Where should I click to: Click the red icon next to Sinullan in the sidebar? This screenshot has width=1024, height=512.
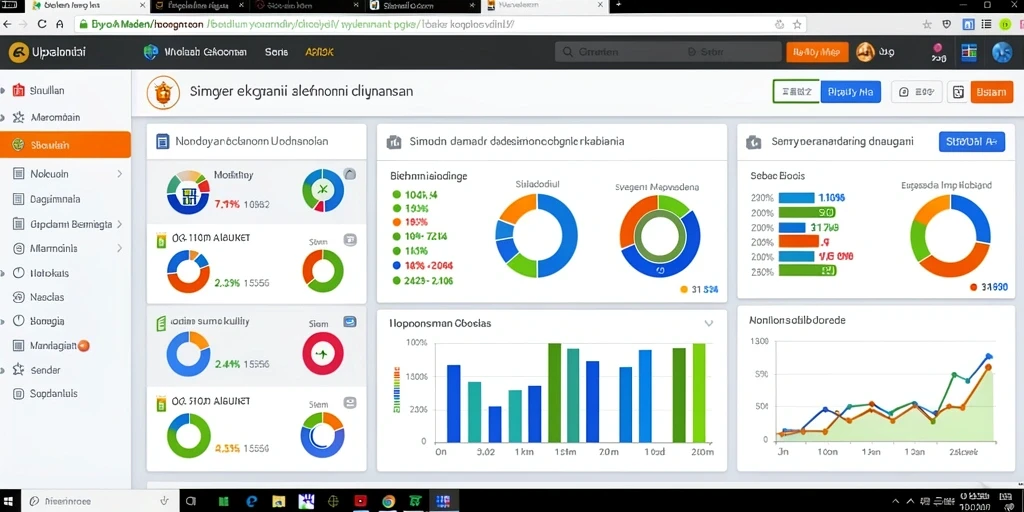pyautogui.click(x=18, y=91)
